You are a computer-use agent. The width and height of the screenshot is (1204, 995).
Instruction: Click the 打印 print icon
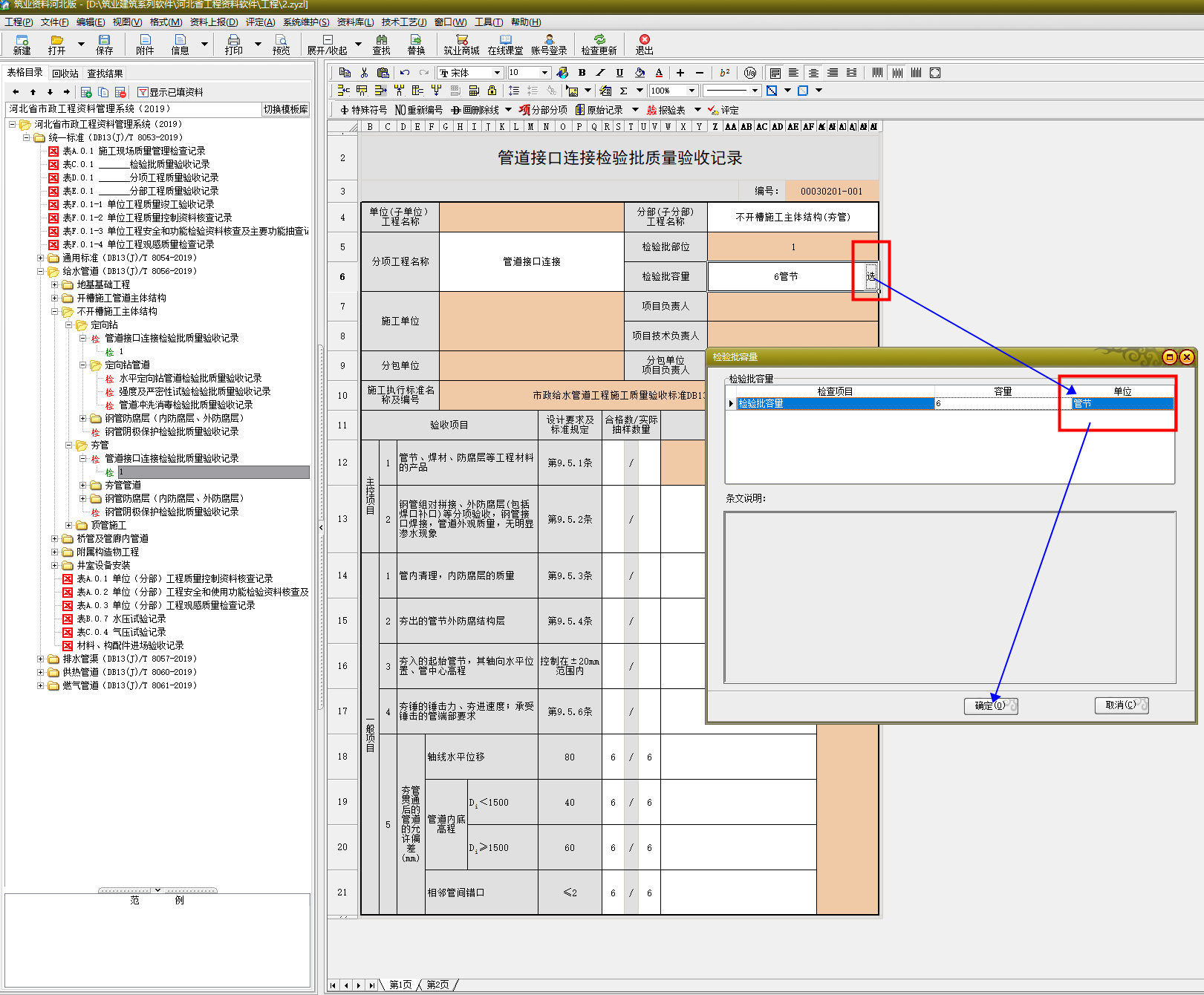(234, 45)
